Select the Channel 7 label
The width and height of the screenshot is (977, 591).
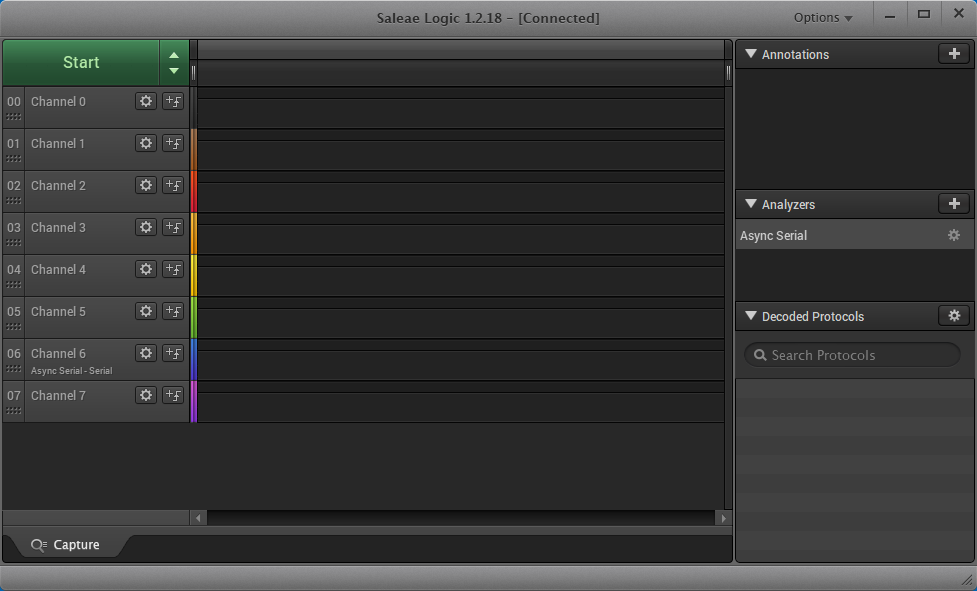pyautogui.click(x=58, y=395)
